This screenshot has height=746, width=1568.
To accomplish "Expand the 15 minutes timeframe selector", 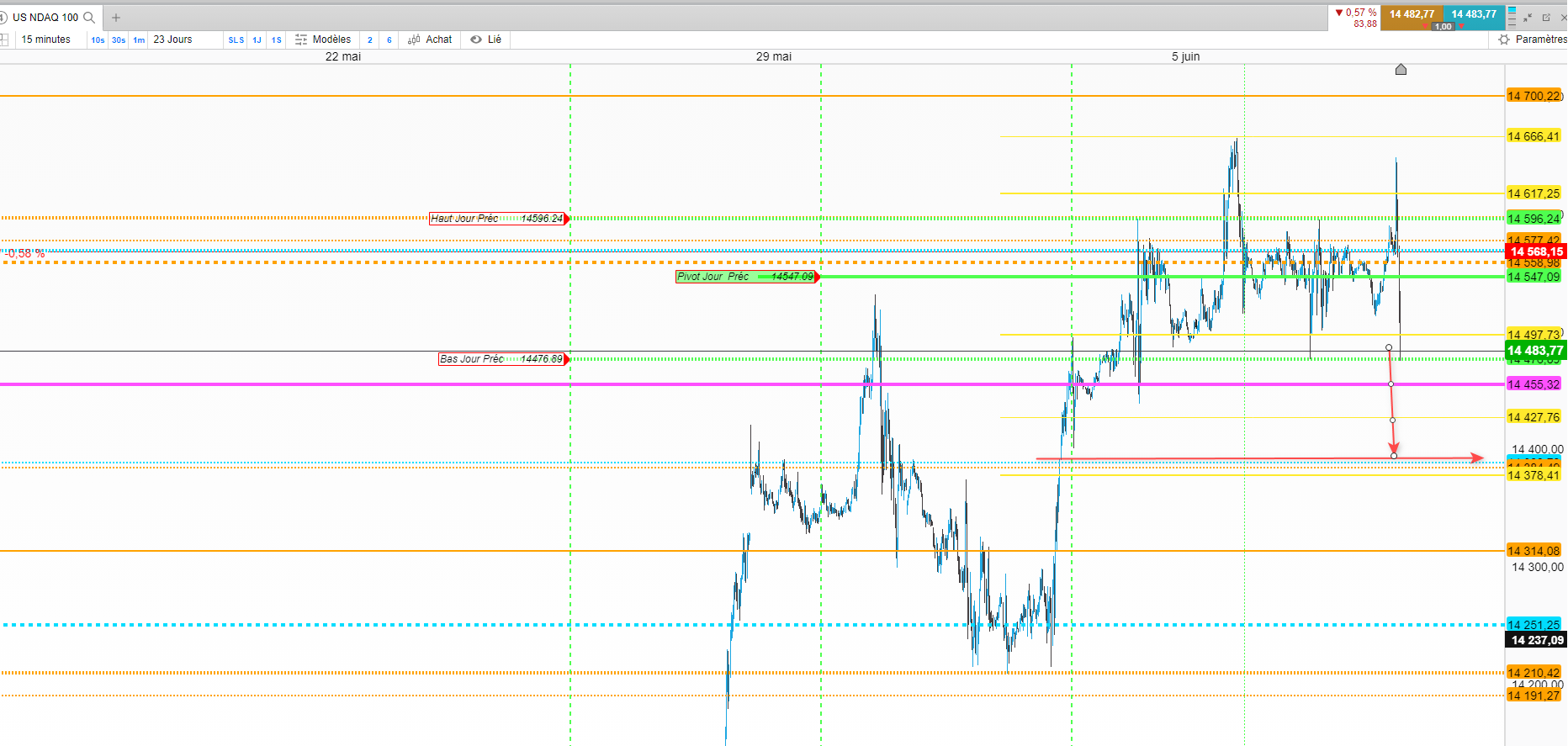I will (x=46, y=40).
